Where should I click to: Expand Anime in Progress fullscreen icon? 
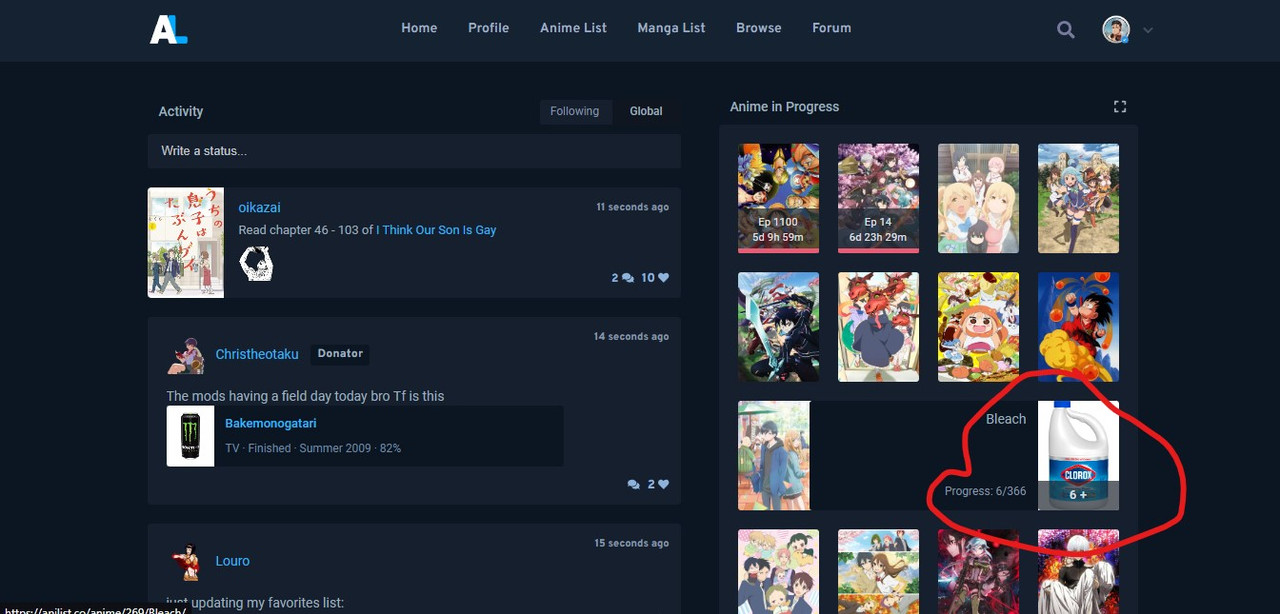1120,106
